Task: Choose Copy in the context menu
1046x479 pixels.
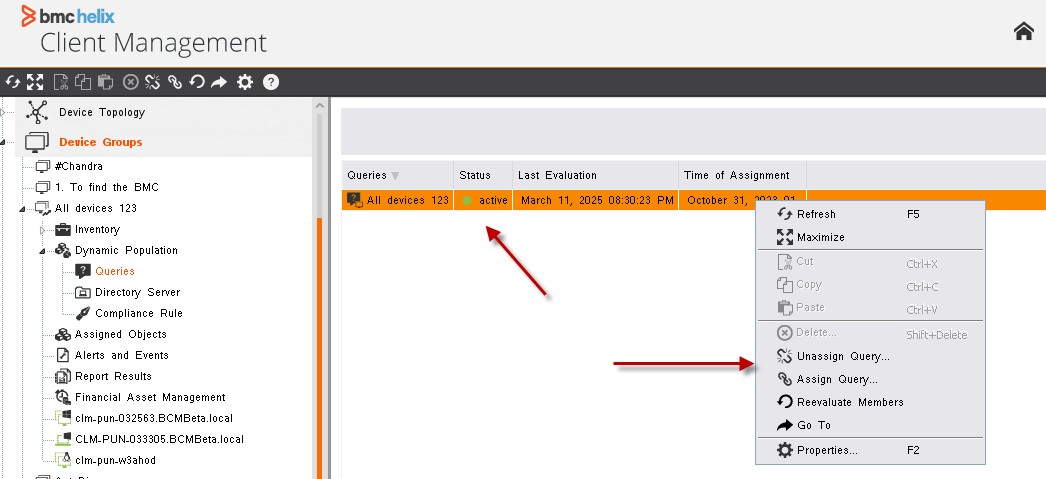Action: click(x=870, y=285)
